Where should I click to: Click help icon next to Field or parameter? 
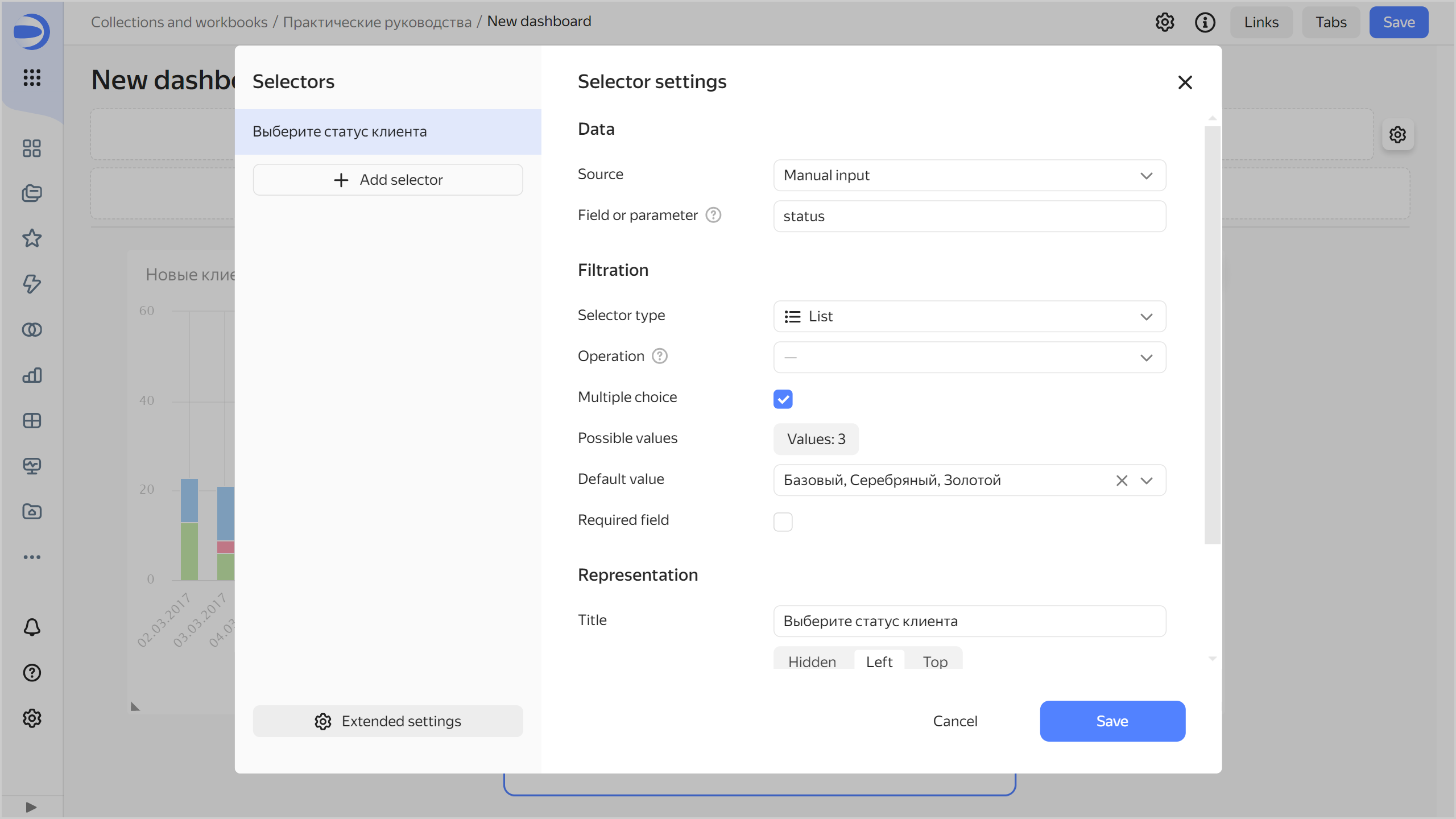coord(713,215)
